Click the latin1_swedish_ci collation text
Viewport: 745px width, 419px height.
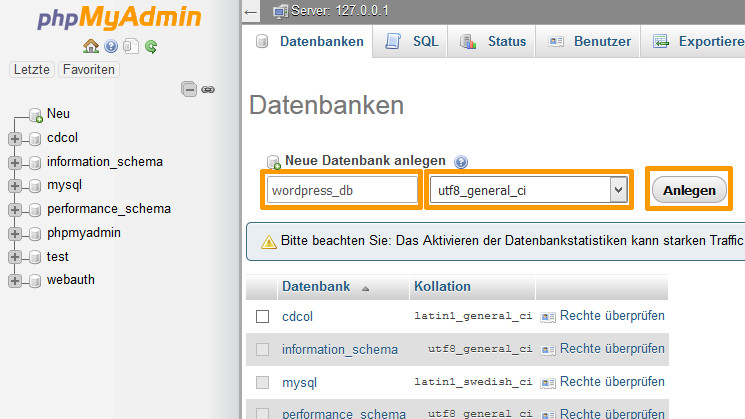pyautogui.click(x=473, y=382)
